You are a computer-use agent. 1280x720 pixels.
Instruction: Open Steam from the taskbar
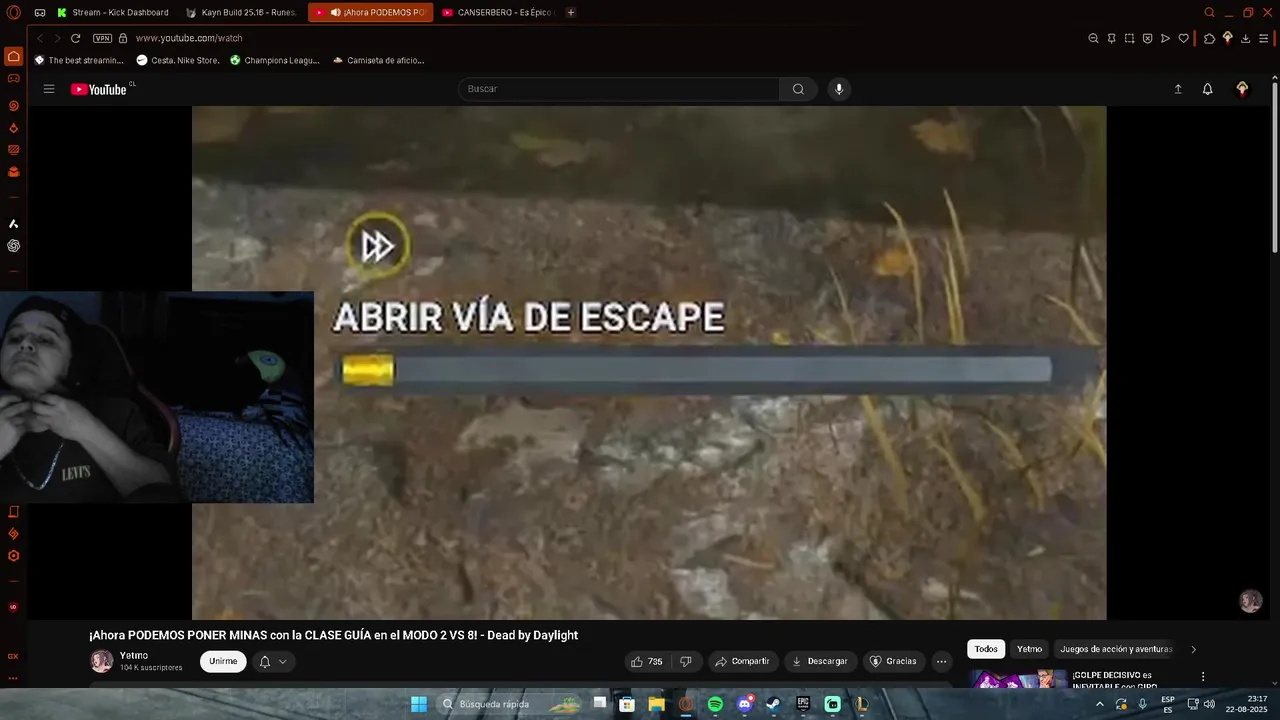[773, 704]
